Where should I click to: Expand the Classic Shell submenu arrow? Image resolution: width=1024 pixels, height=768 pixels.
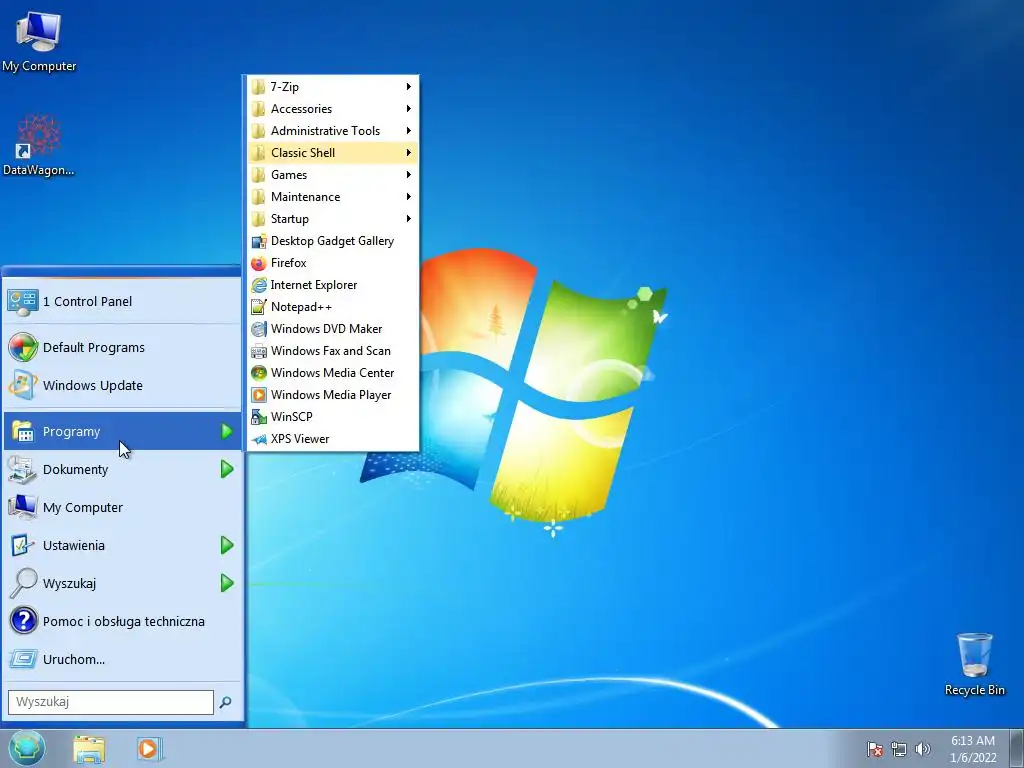(x=408, y=153)
